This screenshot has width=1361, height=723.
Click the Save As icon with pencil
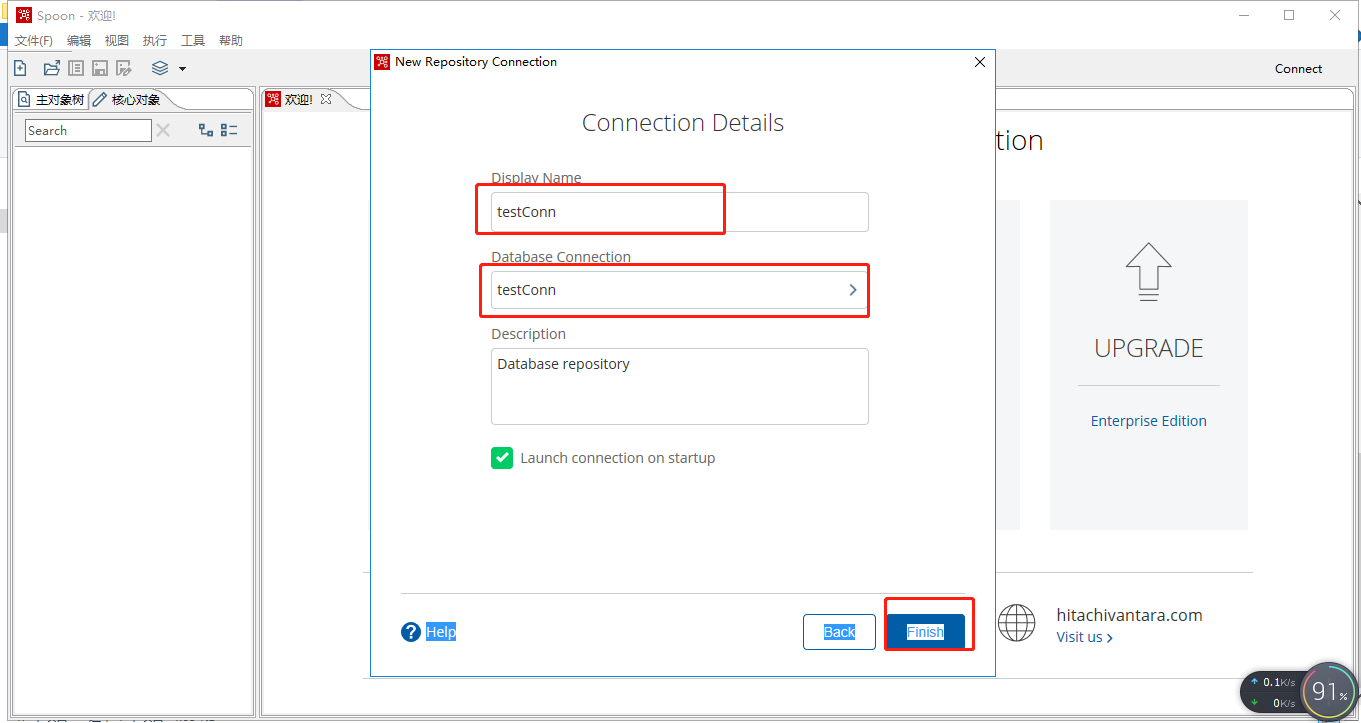(x=124, y=68)
